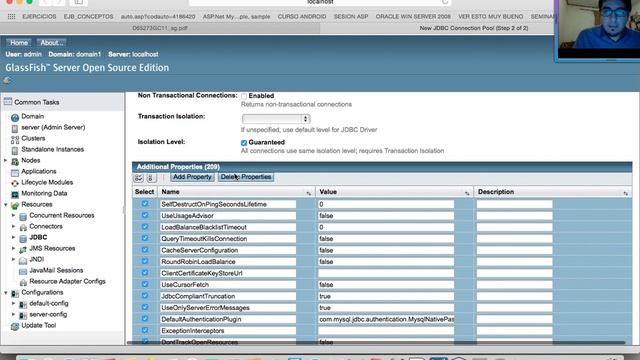Click the Applications icon in tree
The width and height of the screenshot is (640, 360).
point(15,173)
